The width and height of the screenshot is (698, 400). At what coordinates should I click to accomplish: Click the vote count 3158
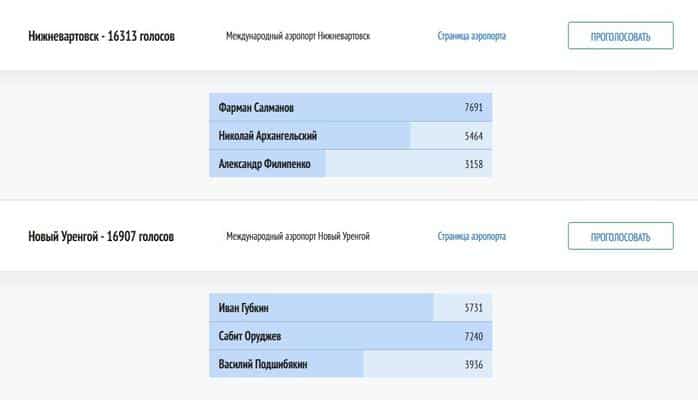click(x=473, y=163)
